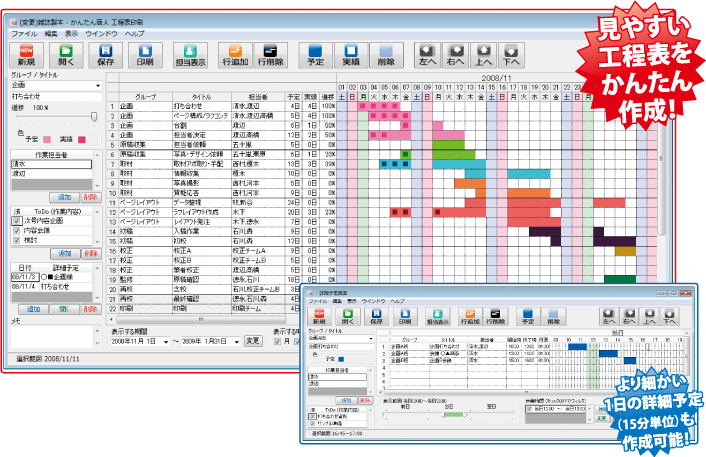Click the 新規 (New) toolbar icon
Viewport: 706px width, 457px height.
coord(29,53)
